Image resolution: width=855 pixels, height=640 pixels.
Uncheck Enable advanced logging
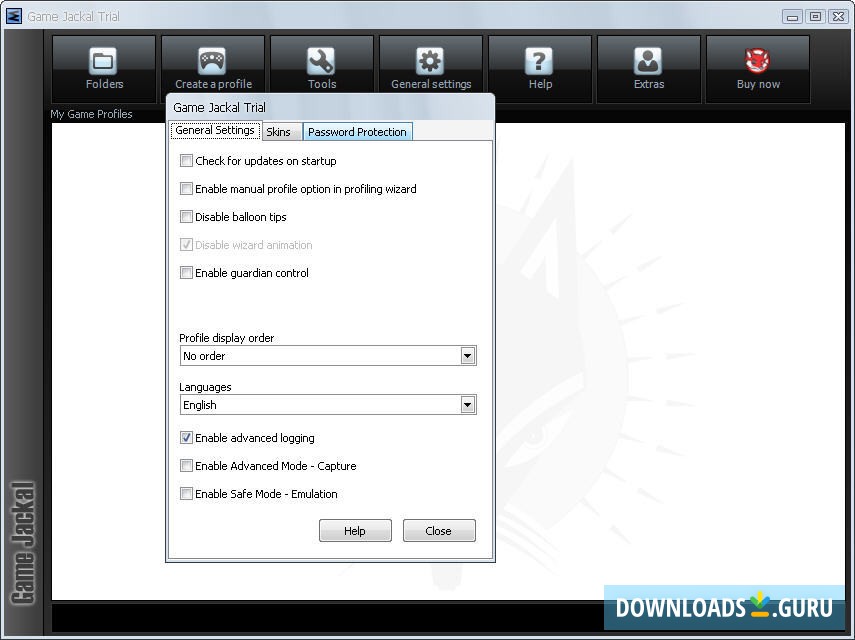(x=186, y=438)
